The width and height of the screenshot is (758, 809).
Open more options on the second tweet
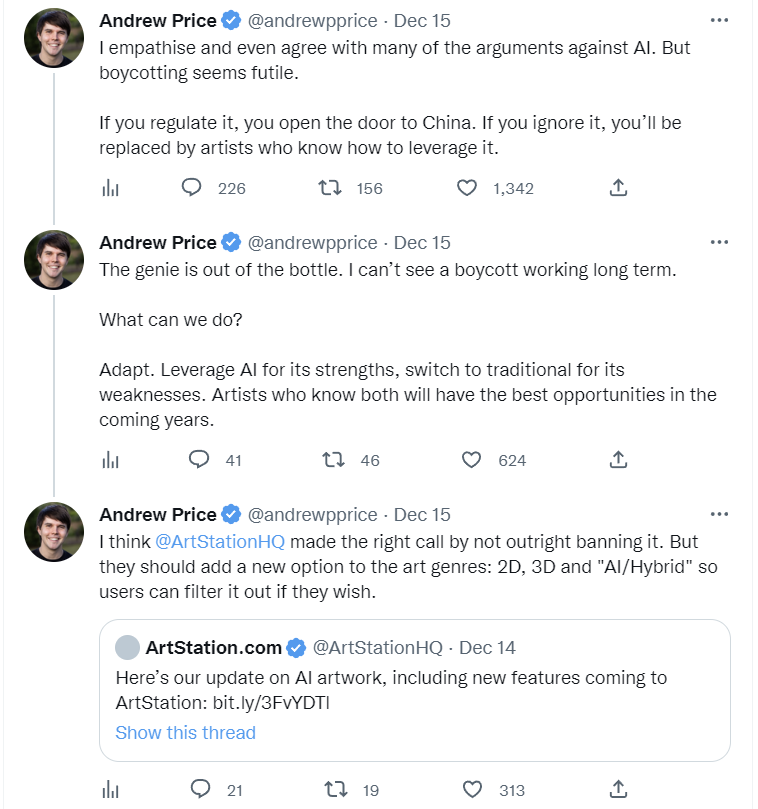tap(719, 242)
